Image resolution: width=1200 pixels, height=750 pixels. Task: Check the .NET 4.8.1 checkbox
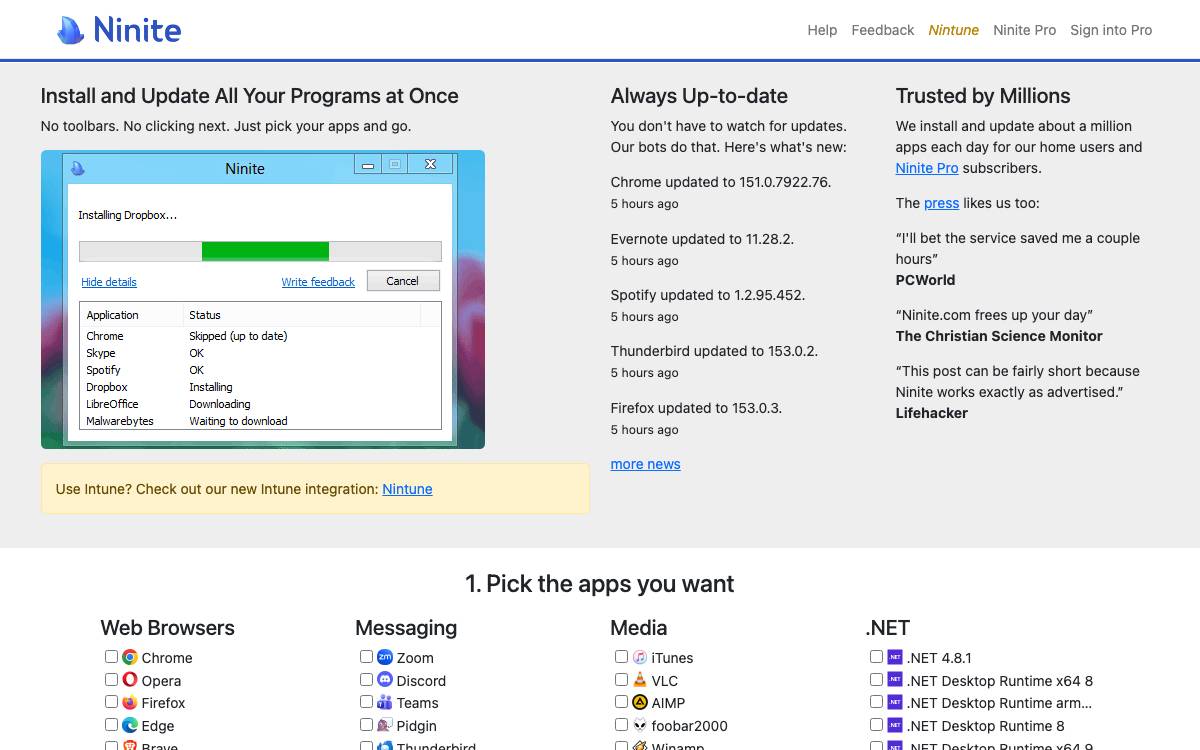click(876, 657)
